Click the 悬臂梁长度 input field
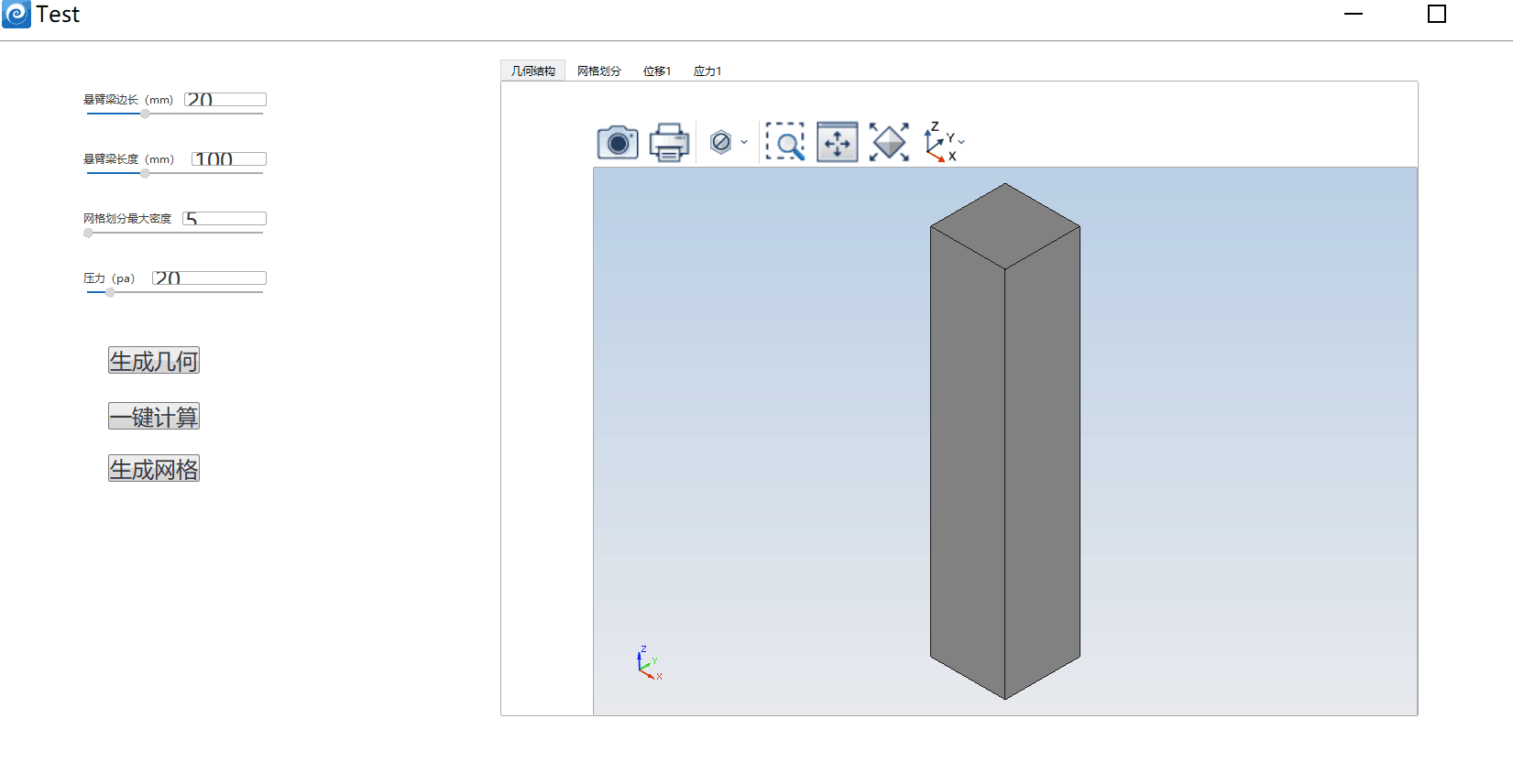The width and height of the screenshot is (1513, 784). coord(229,159)
